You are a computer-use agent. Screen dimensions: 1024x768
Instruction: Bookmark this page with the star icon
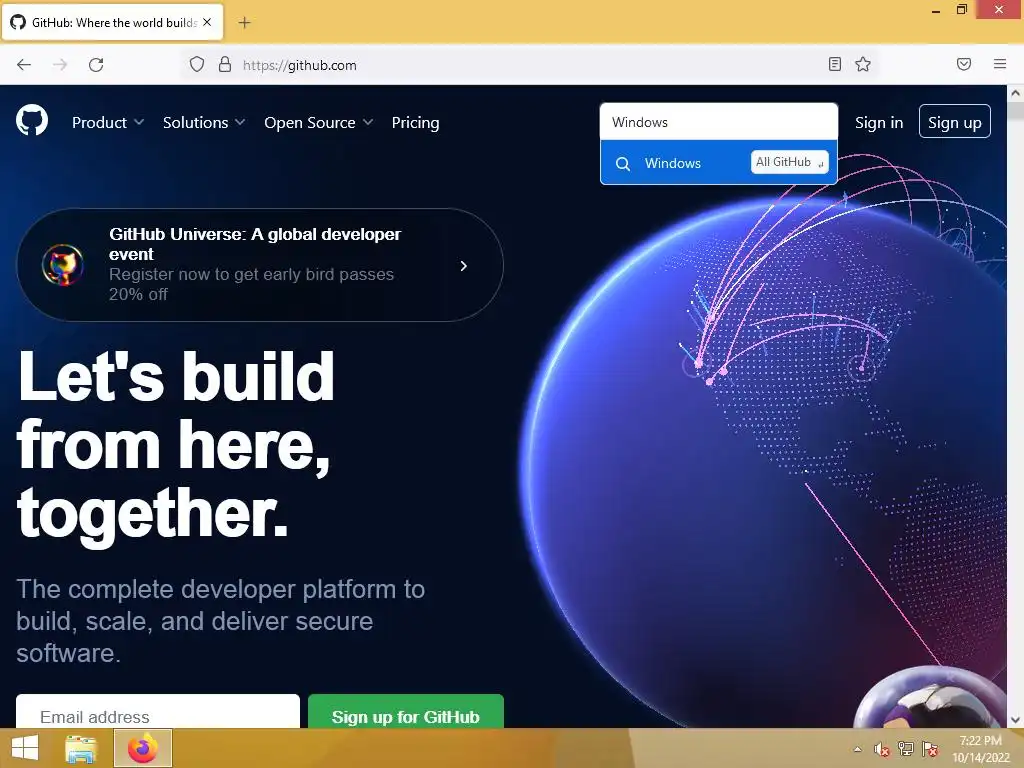tap(863, 64)
